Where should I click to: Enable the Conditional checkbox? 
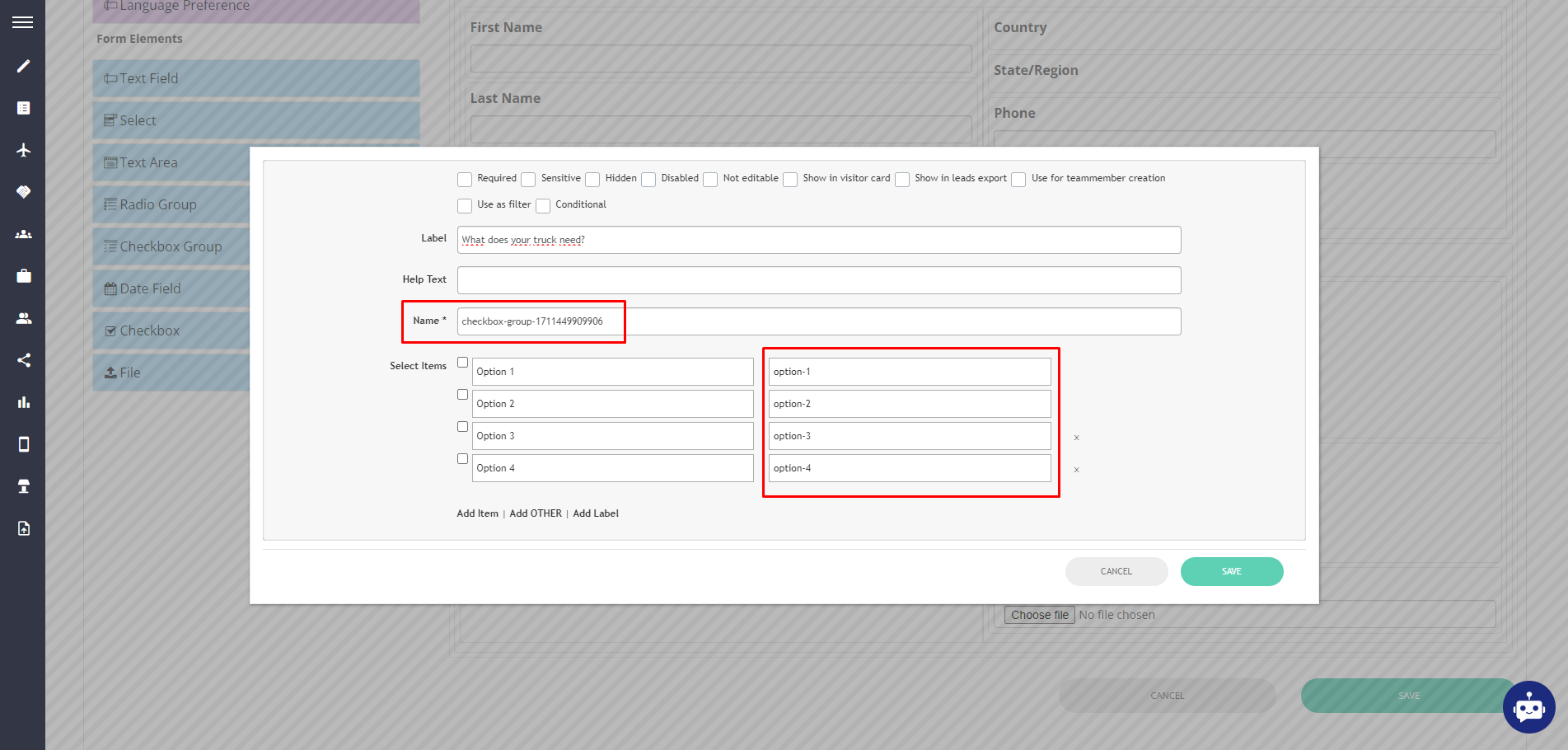pos(543,205)
